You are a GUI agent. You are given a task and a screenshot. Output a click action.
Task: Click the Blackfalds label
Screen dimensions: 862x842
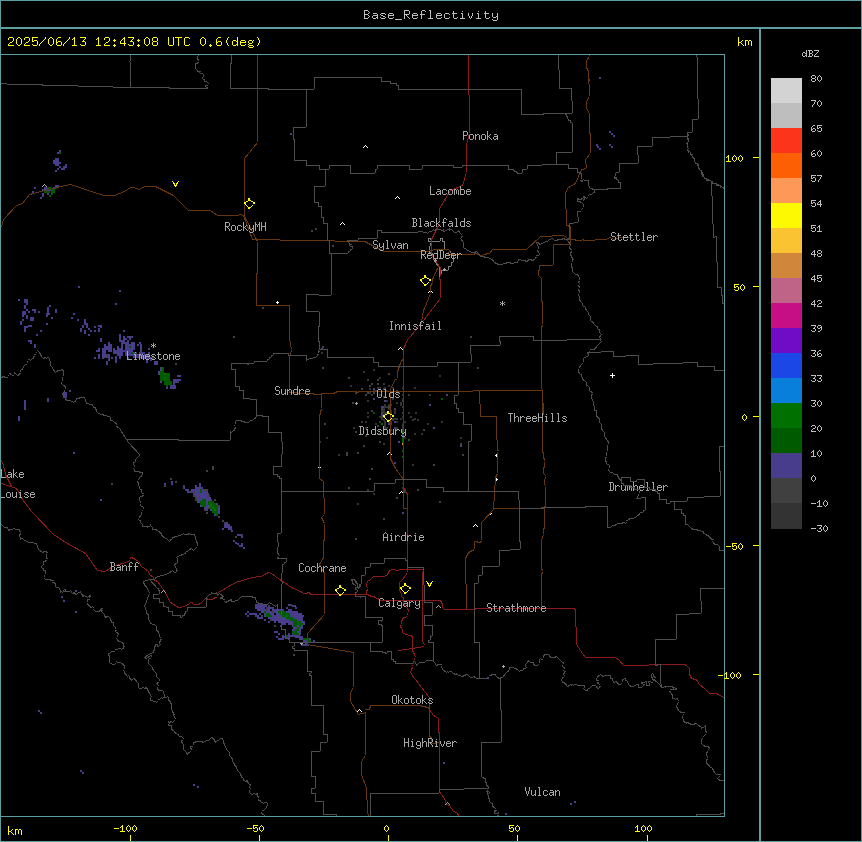point(441,223)
